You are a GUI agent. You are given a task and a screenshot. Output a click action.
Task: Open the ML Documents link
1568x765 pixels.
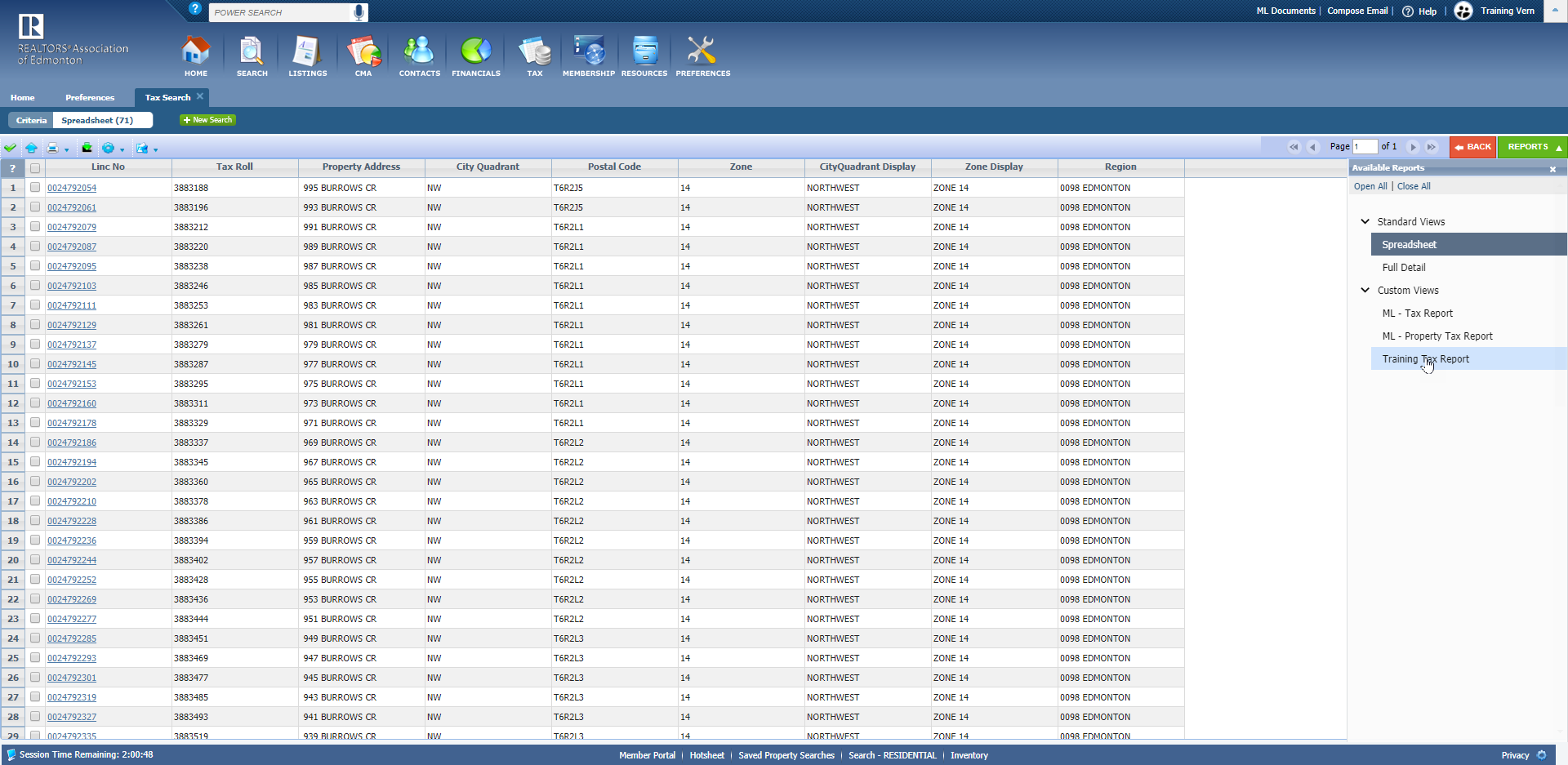pos(1285,11)
